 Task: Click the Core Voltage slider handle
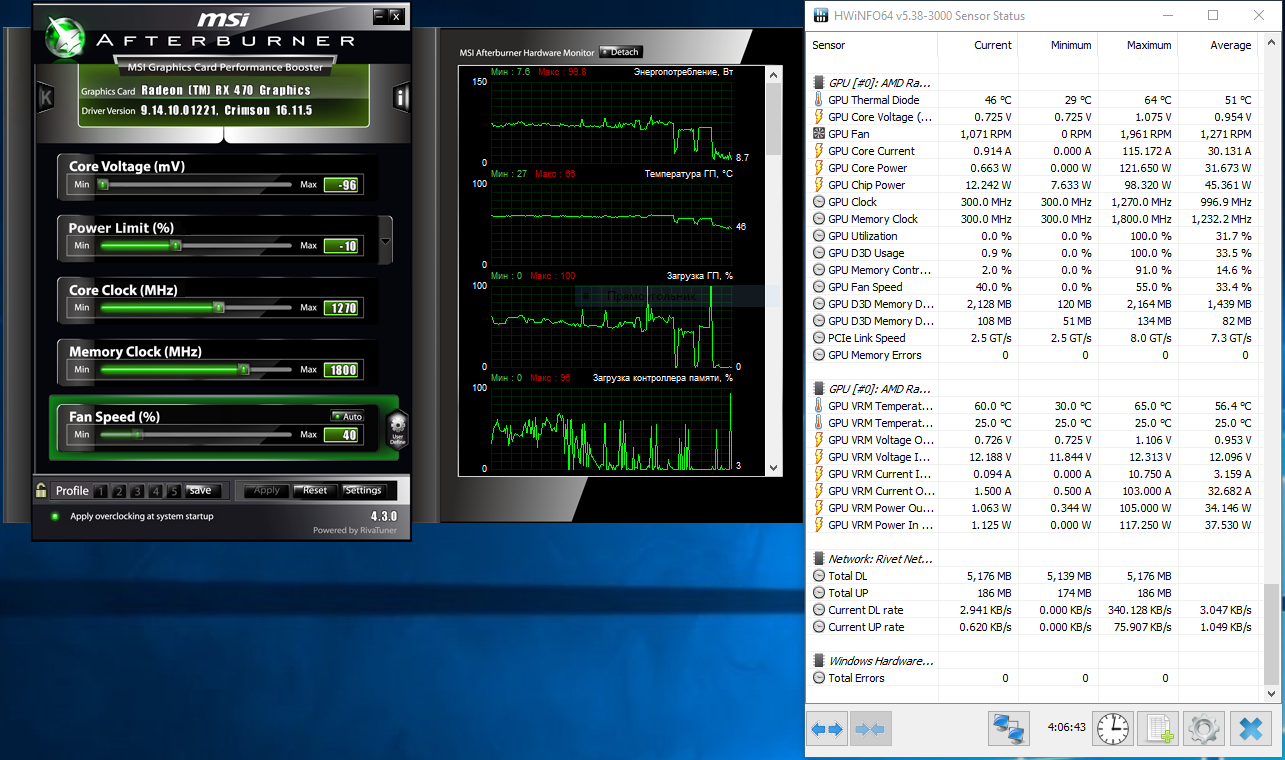(102, 184)
